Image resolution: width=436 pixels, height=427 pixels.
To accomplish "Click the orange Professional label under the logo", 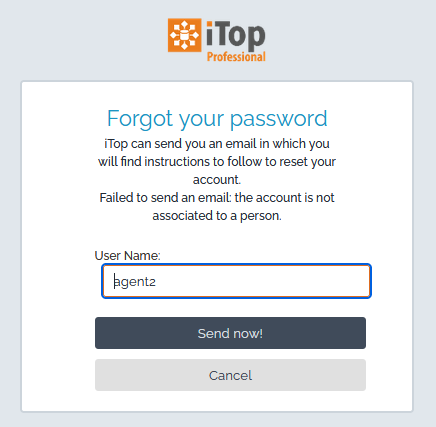I will click(x=236, y=57).
